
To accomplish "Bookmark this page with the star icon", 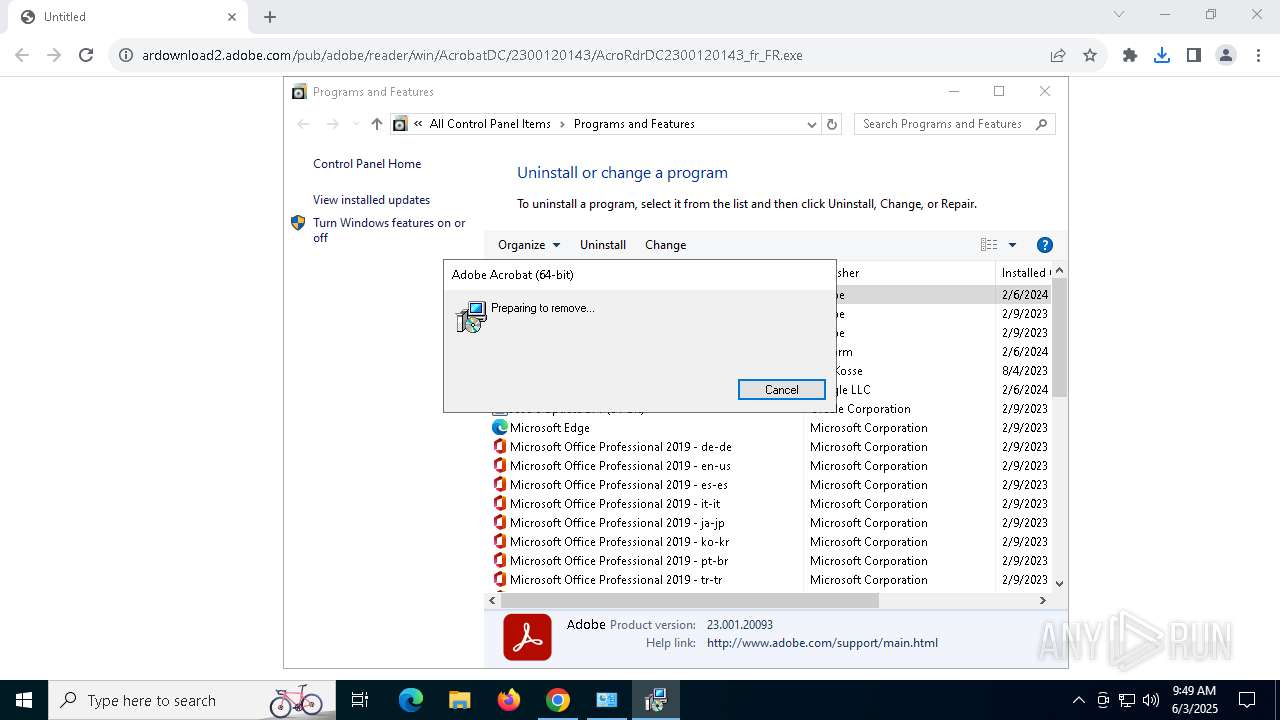I will coord(1090,55).
